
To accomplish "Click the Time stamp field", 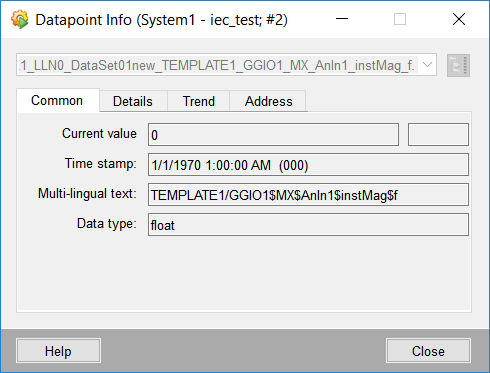I will [308, 164].
